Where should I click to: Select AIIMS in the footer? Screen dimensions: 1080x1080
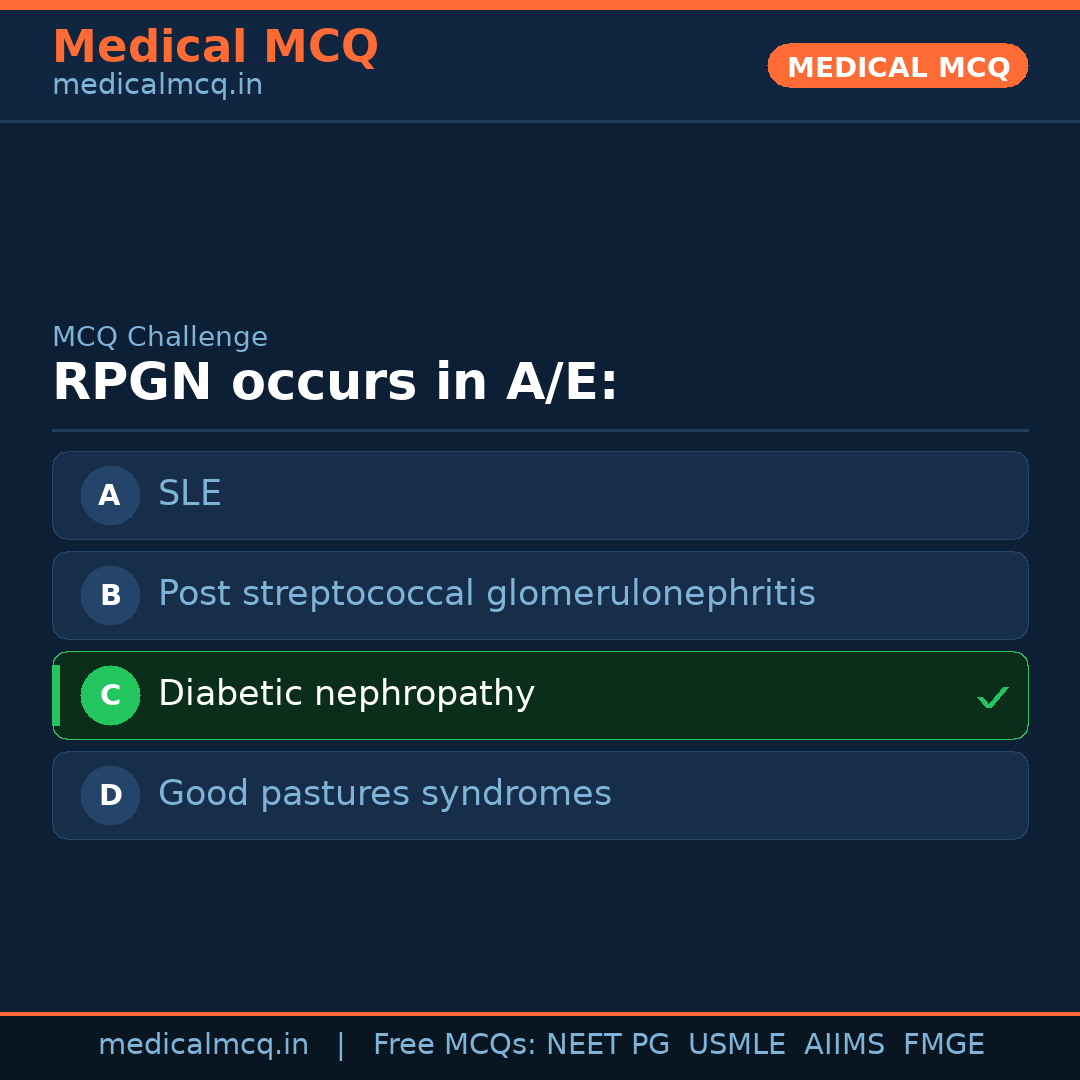[844, 1045]
